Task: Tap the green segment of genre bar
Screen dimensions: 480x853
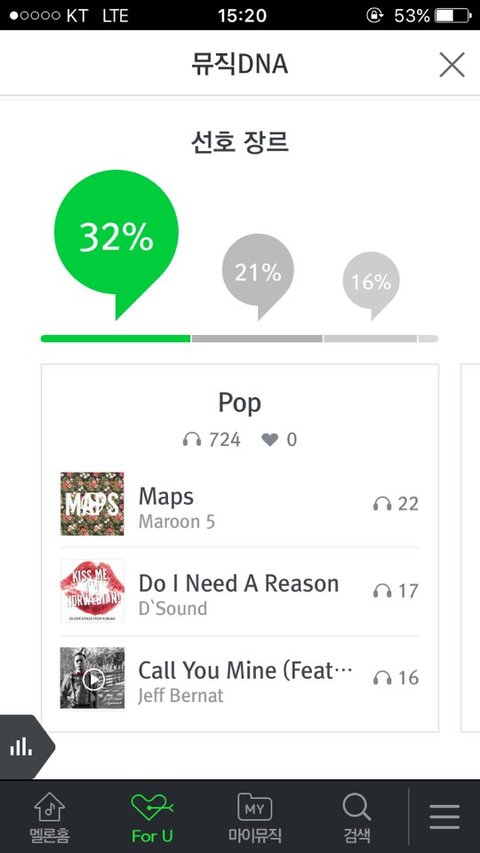Action: [x=115, y=338]
